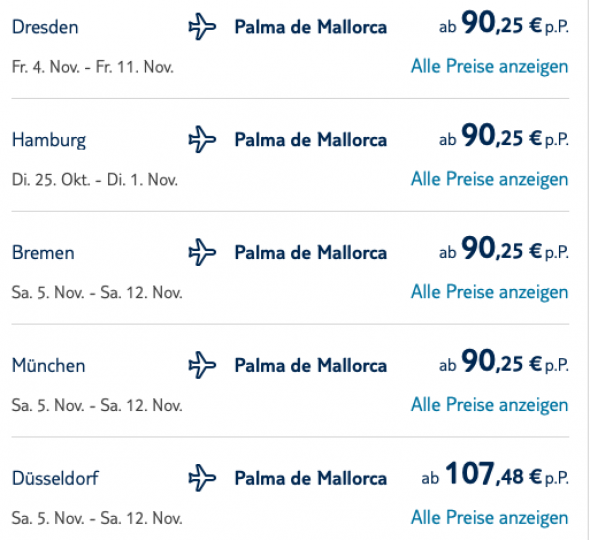Click Palma de Mallorca in the Dresden row

[x=311, y=27]
